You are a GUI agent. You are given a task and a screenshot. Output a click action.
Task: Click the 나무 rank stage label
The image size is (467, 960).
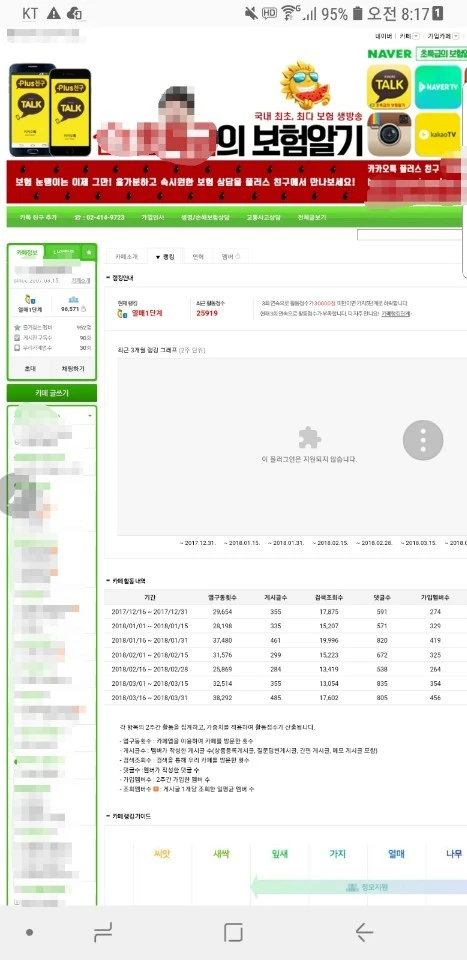[454, 853]
